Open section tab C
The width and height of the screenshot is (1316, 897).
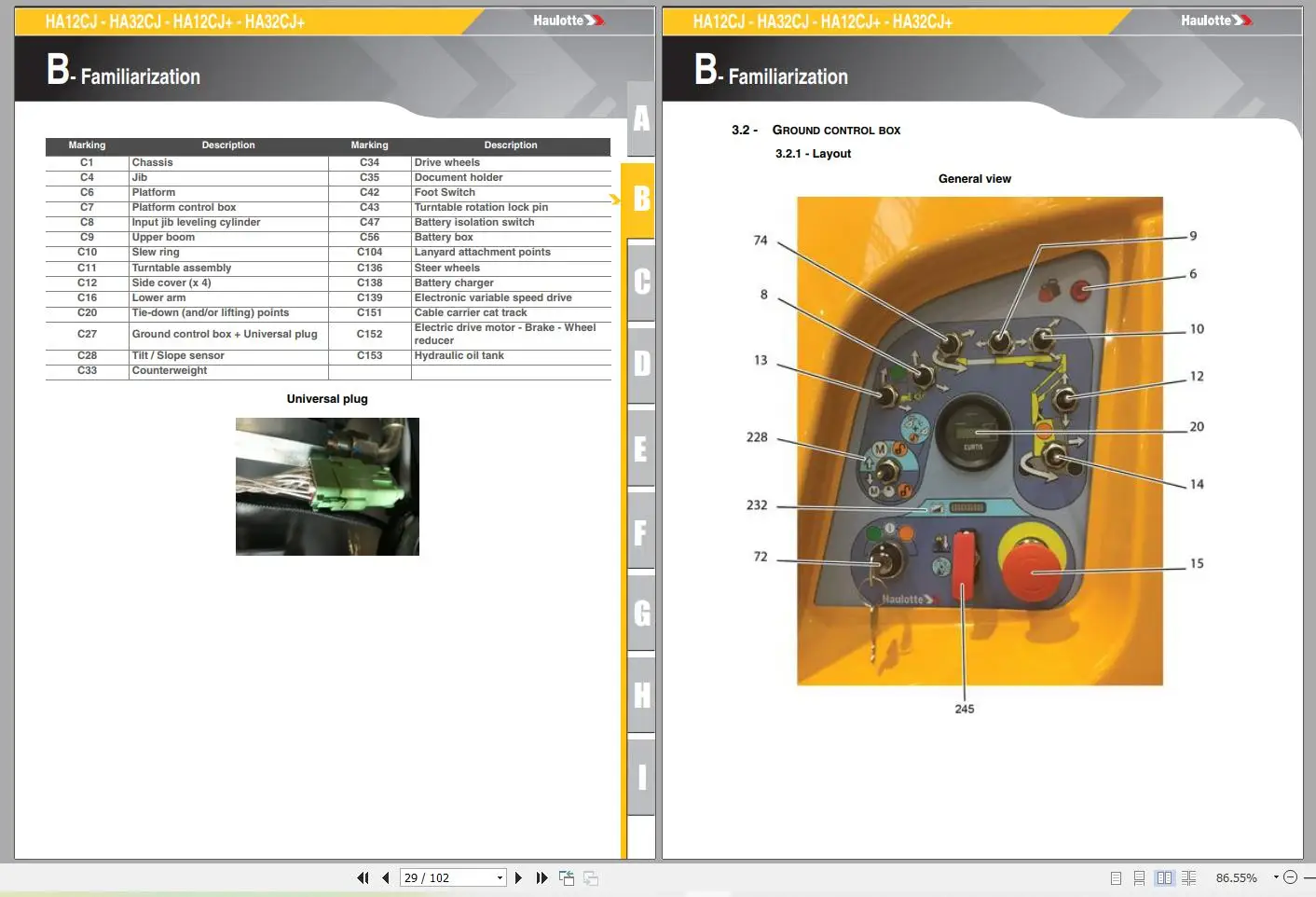(641, 281)
